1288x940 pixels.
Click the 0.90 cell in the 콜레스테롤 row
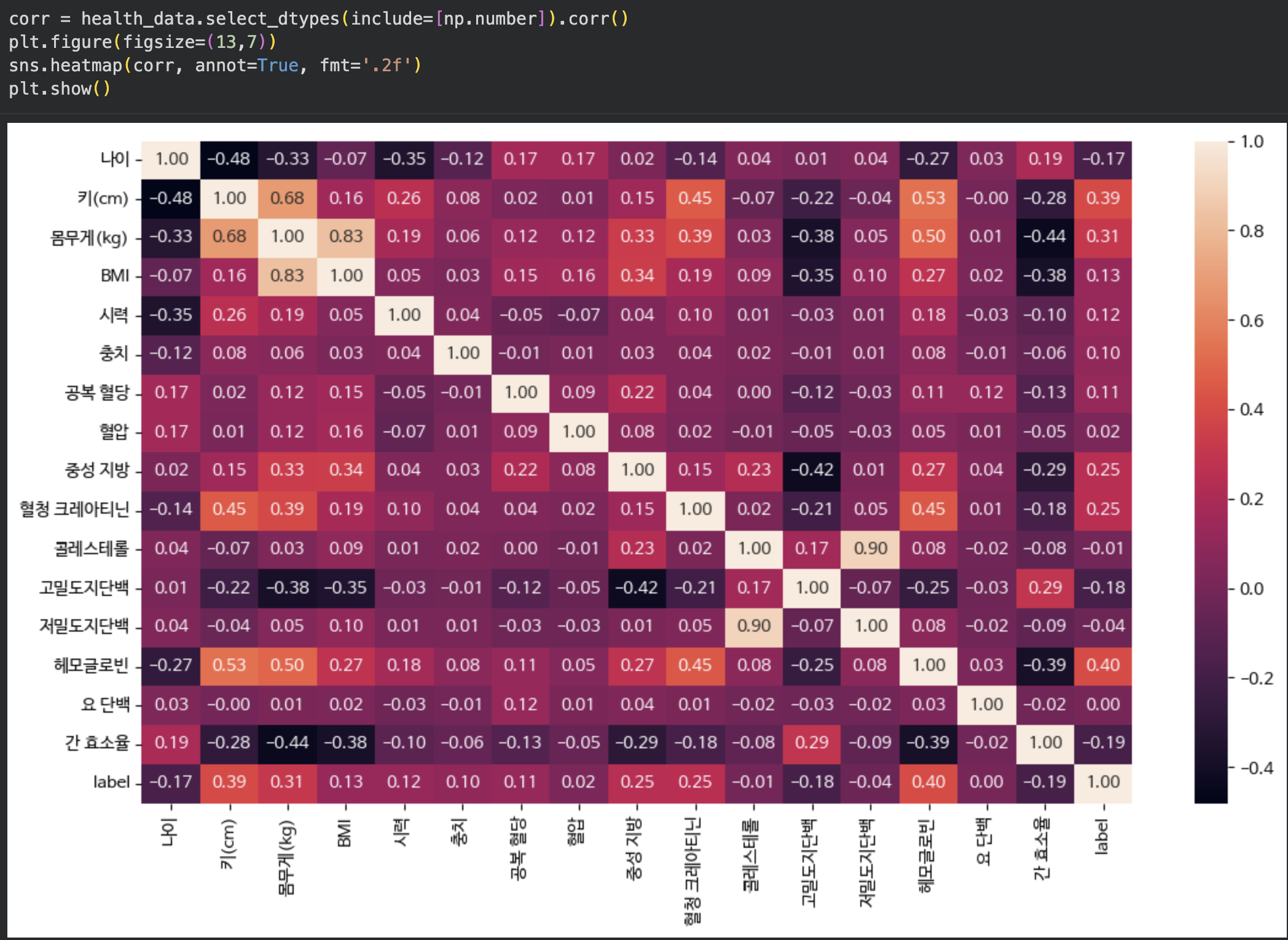(x=870, y=548)
